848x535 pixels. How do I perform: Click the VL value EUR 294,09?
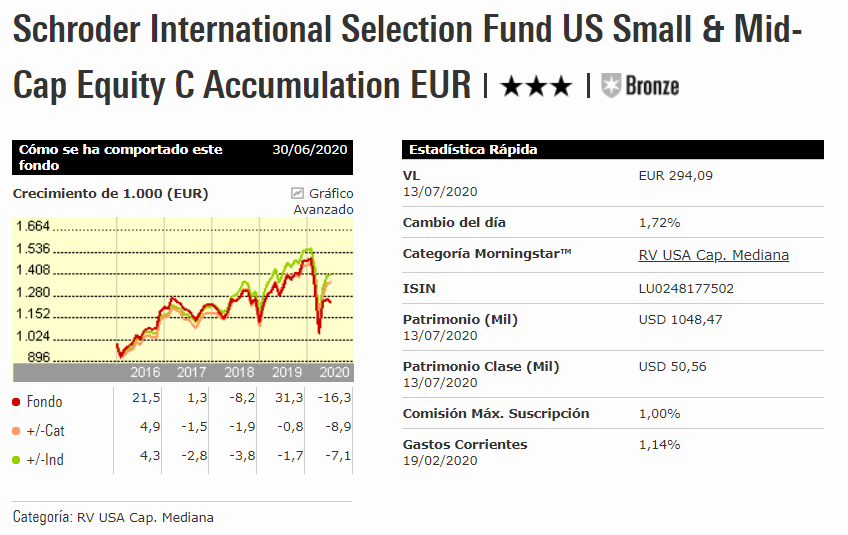pyautogui.click(x=676, y=176)
